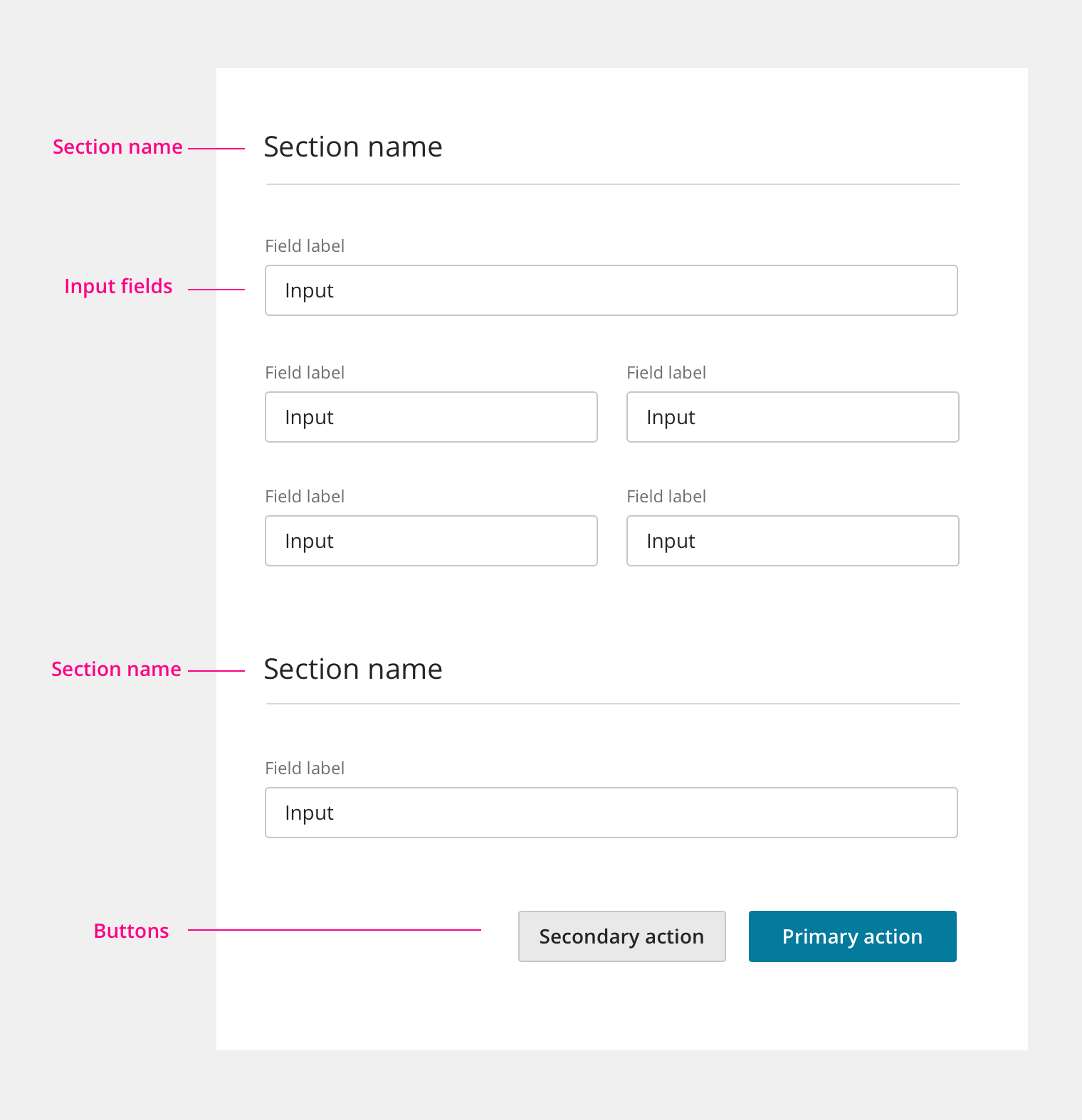Viewport: 1082px width, 1120px height.
Task: Select the left input in the third row
Action: click(x=431, y=541)
